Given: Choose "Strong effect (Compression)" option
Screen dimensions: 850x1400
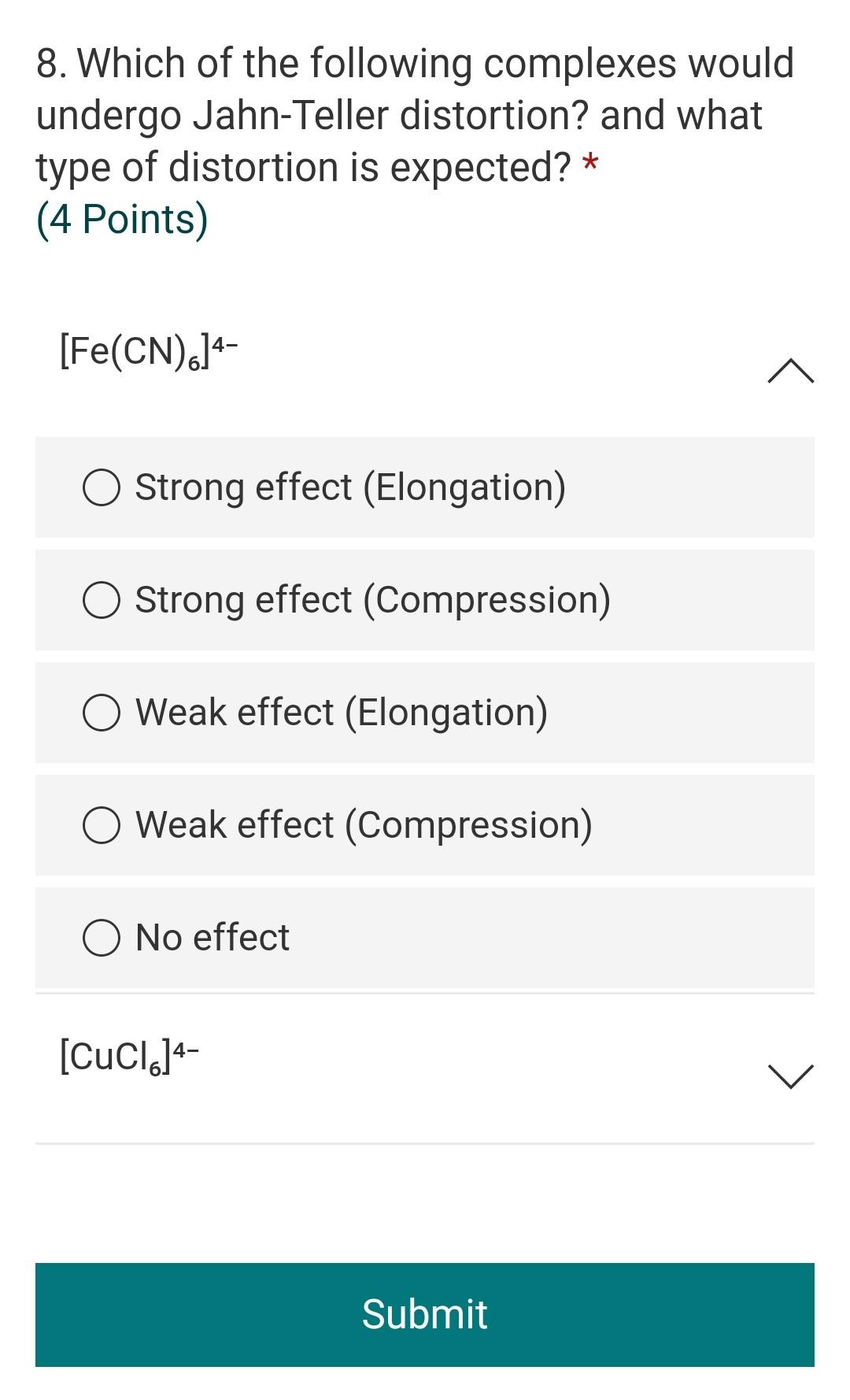Looking at the screenshot, I should click(100, 601).
